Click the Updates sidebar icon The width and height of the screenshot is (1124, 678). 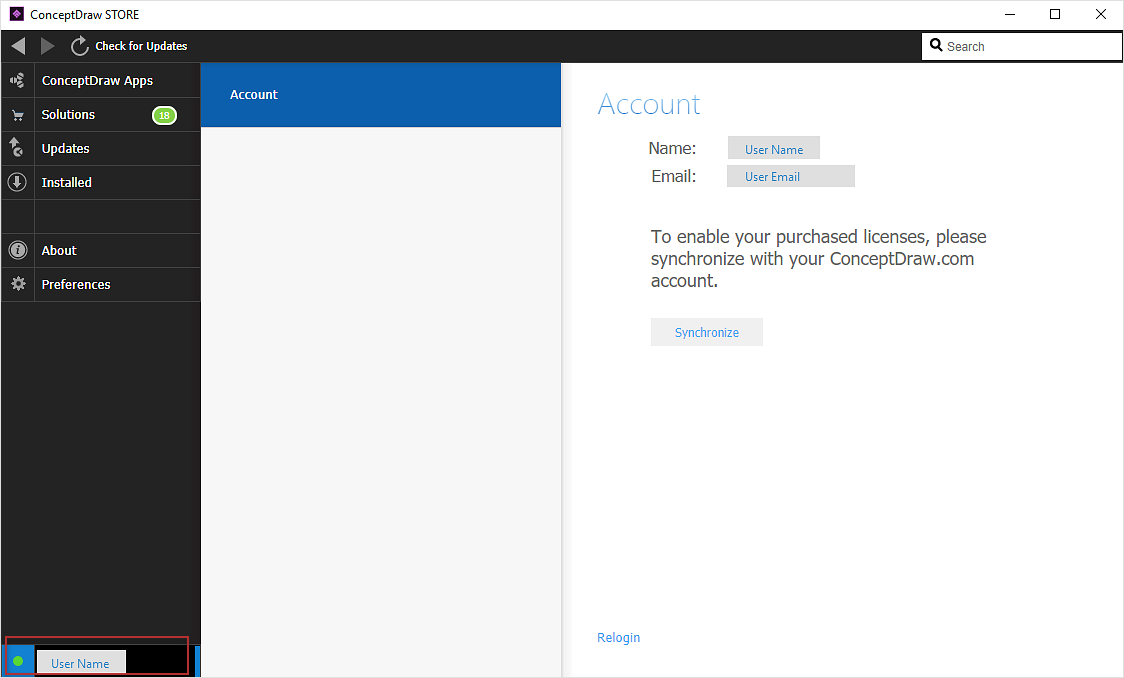[16, 148]
